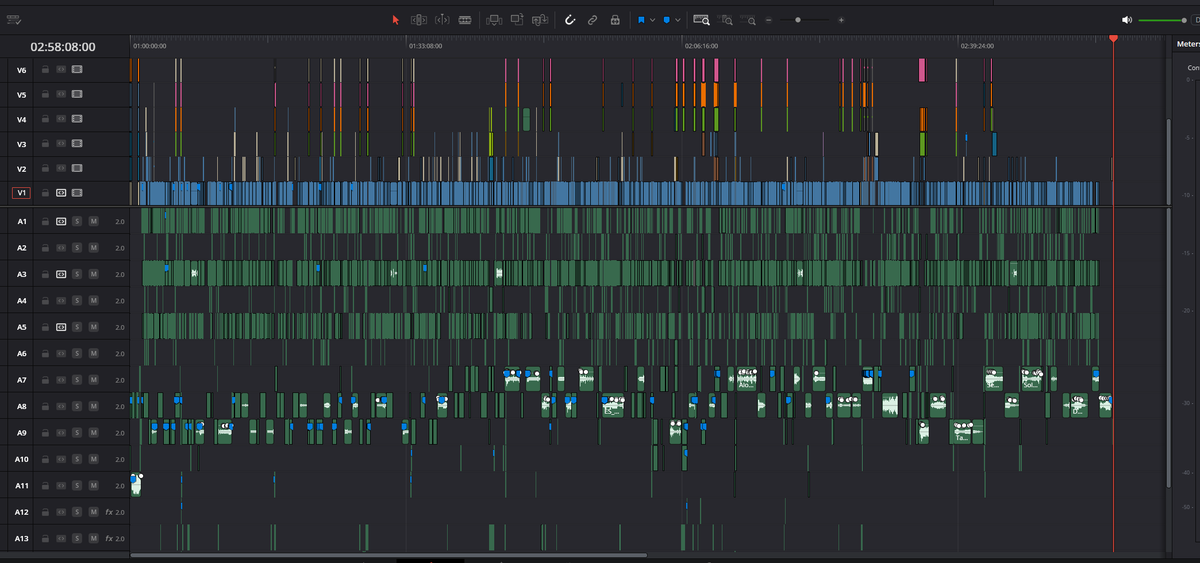Toggle auto select on track V1
1200x563 pixels.
click(x=61, y=192)
